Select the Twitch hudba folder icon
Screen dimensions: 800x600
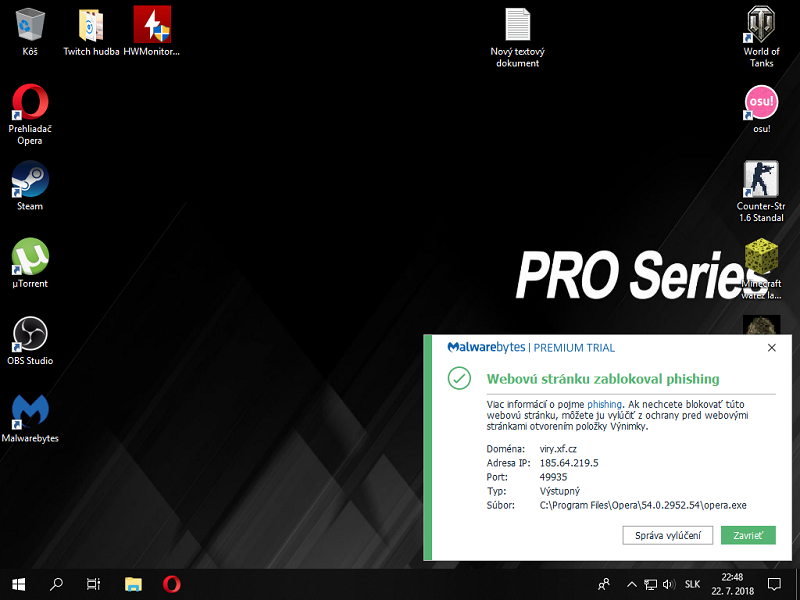tap(91, 31)
